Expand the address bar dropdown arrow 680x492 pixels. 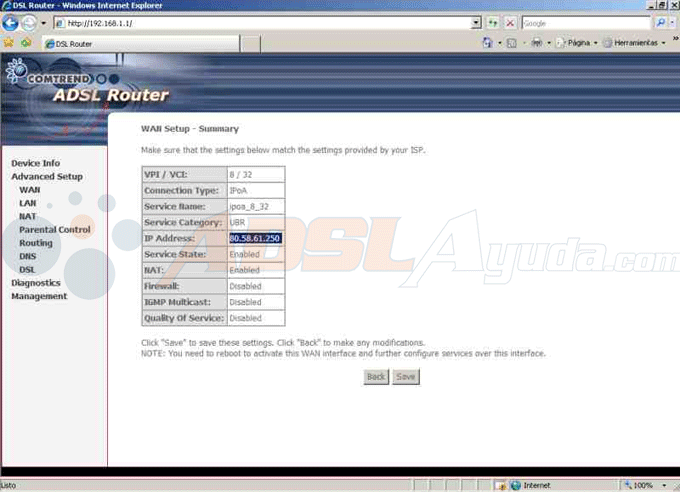click(x=476, y=22)
